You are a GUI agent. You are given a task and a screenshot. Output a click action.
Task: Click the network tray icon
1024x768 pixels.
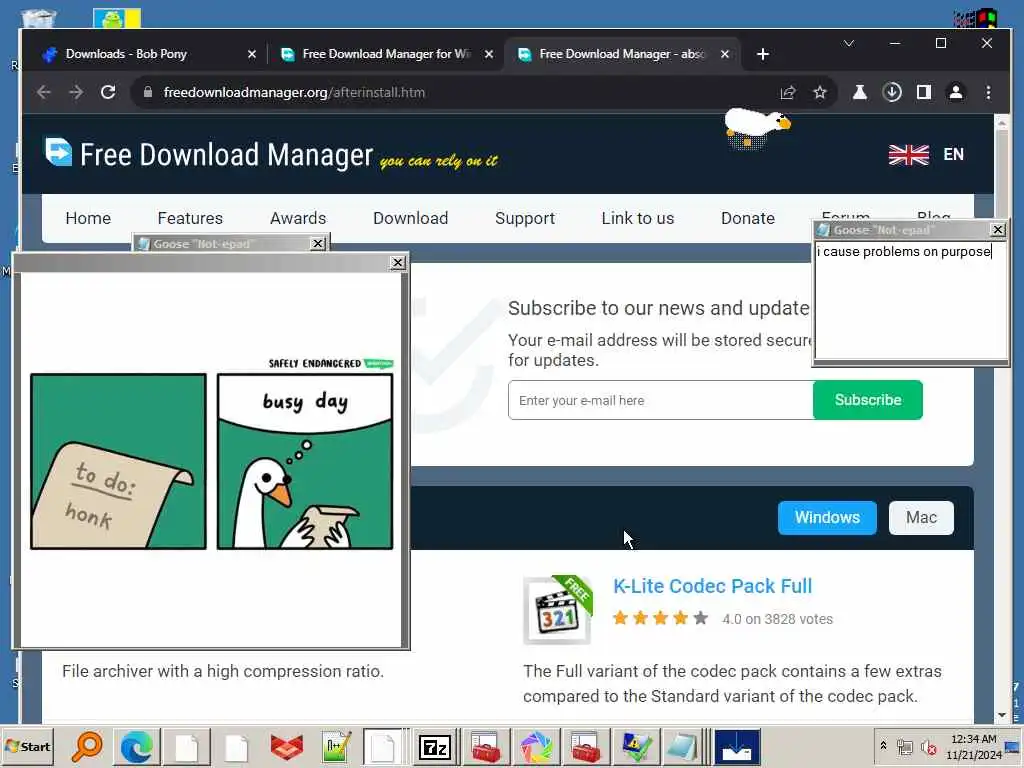coord(904,746)
